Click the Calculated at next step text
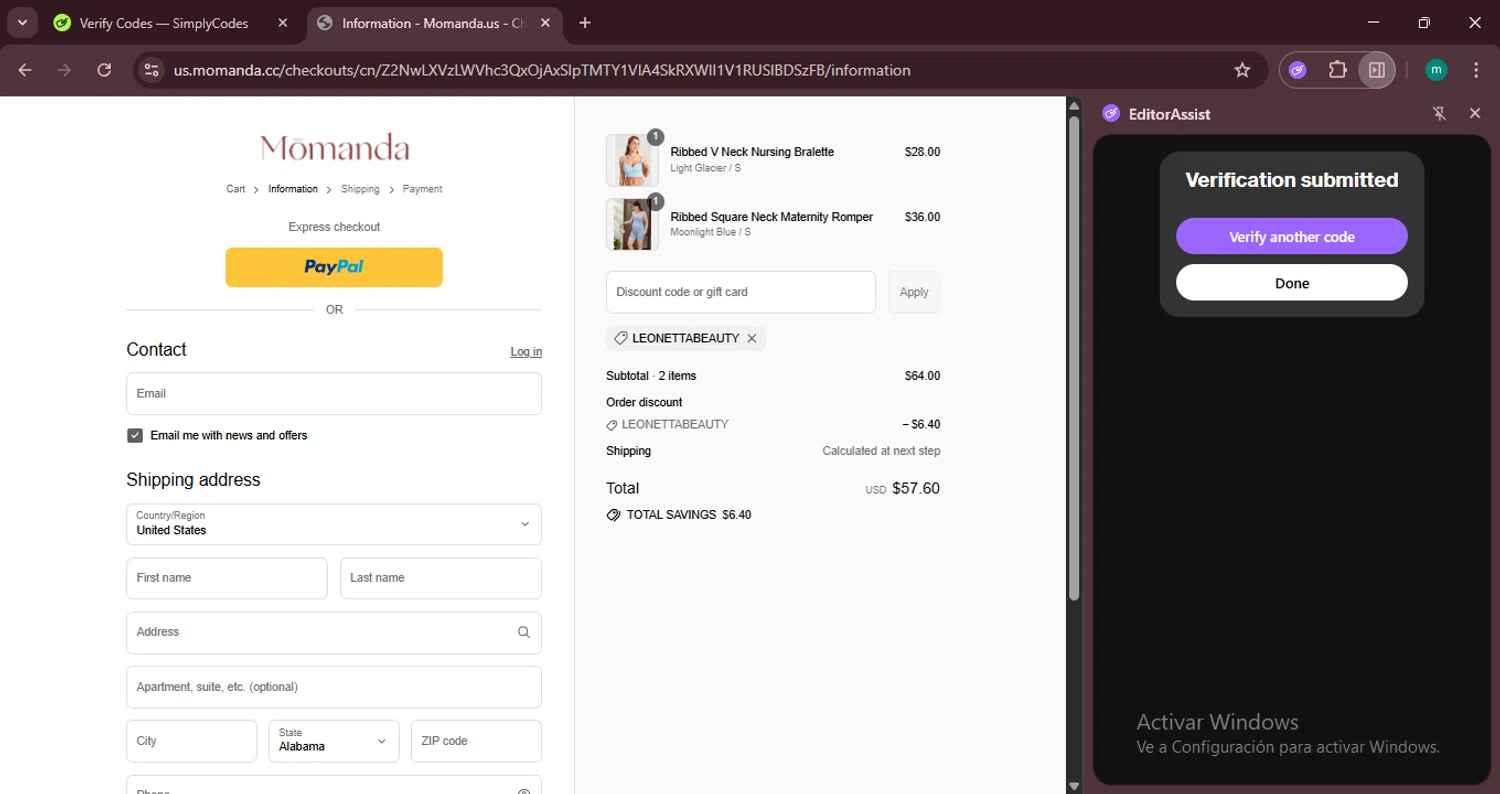Image resolution: width=1500 pixels, height=794 pixels. pyautogui.click(x=881, y=451)
